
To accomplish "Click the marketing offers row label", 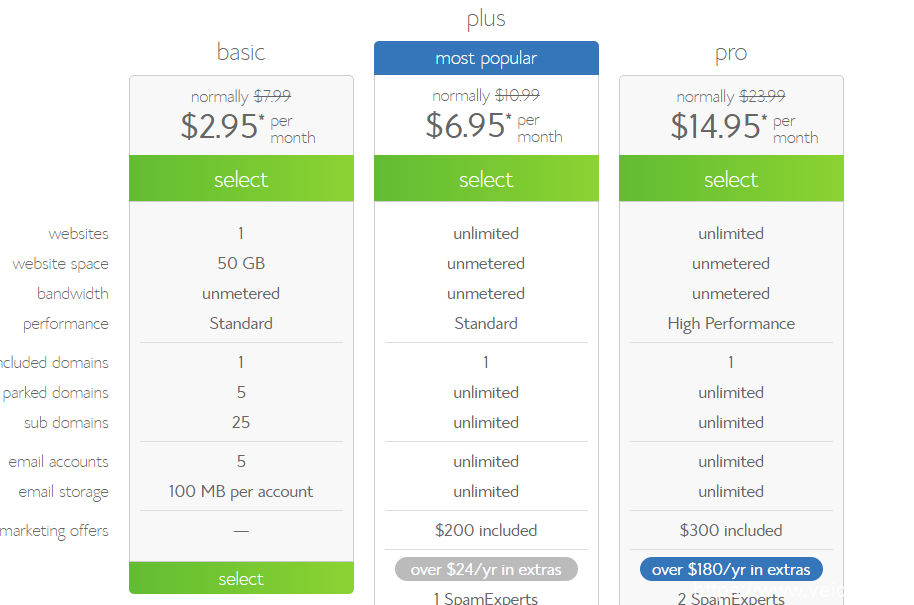I will click(x=55, y=531).
